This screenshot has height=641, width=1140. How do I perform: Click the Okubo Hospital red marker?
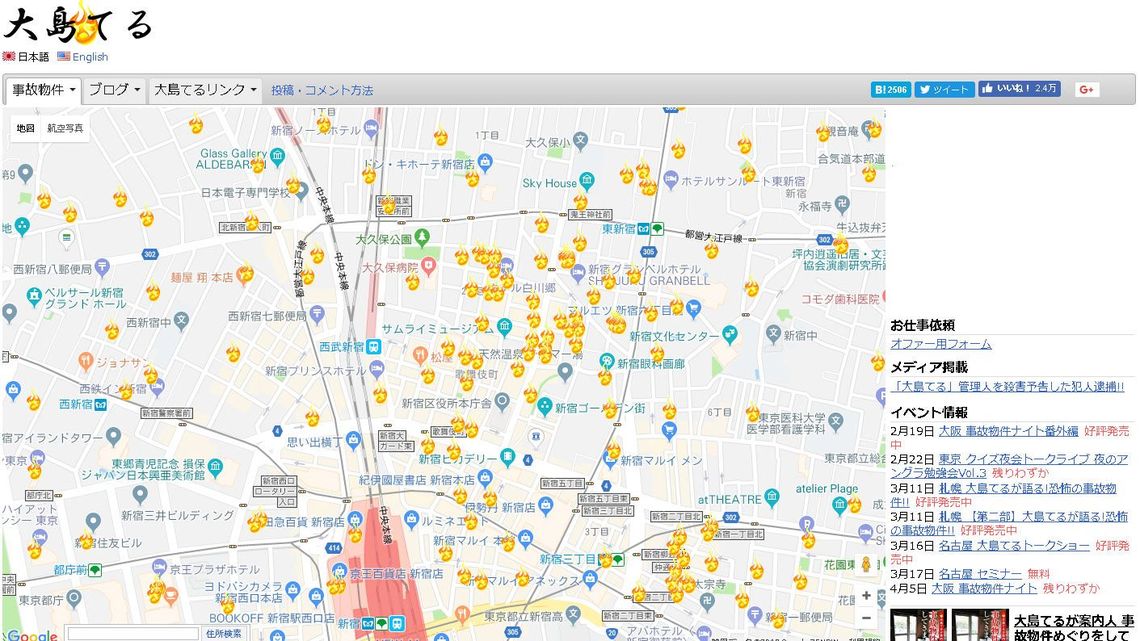pos(429,267)
